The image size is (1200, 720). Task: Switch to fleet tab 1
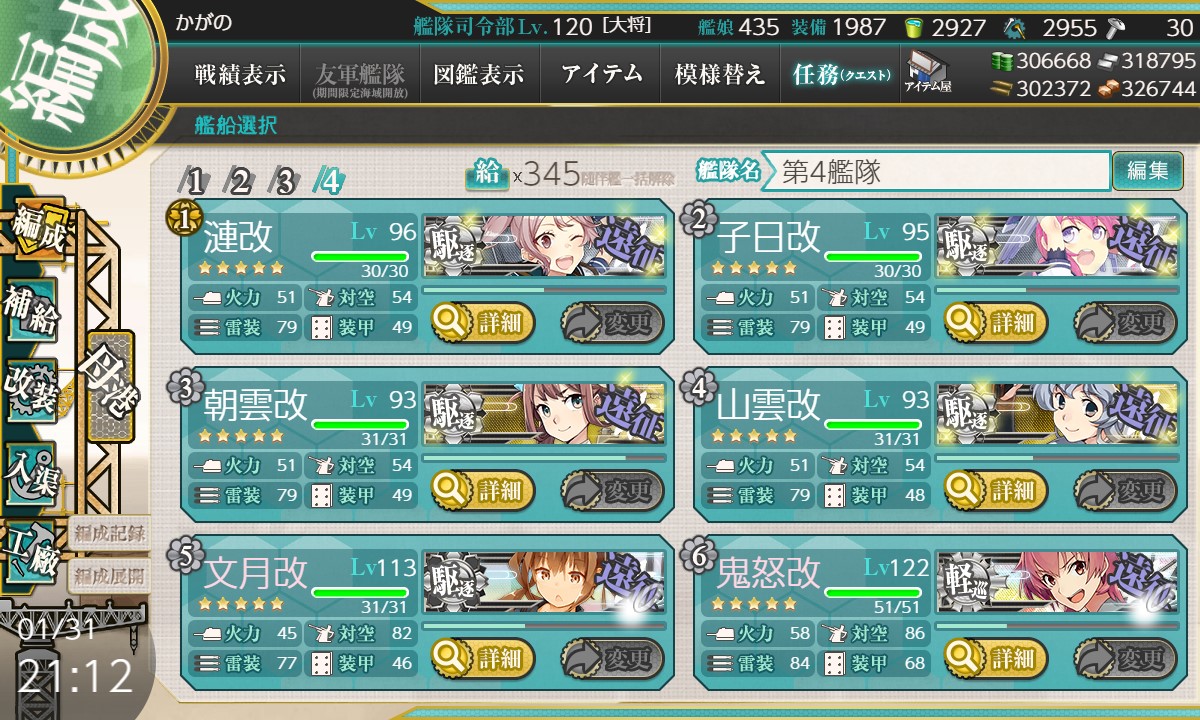[196, 181]
